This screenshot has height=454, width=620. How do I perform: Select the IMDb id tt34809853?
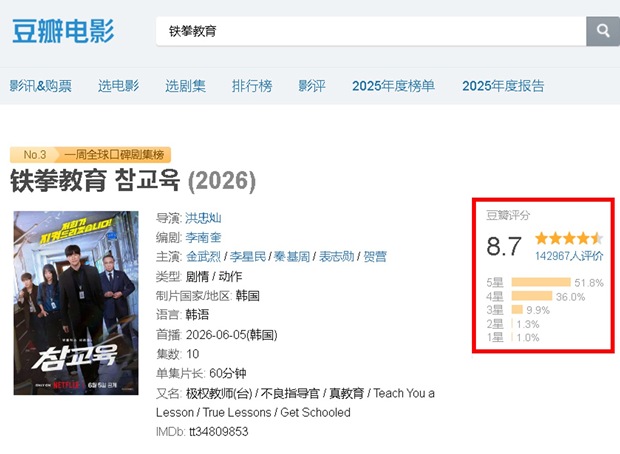pyautogui.click(x=219, y=431)
